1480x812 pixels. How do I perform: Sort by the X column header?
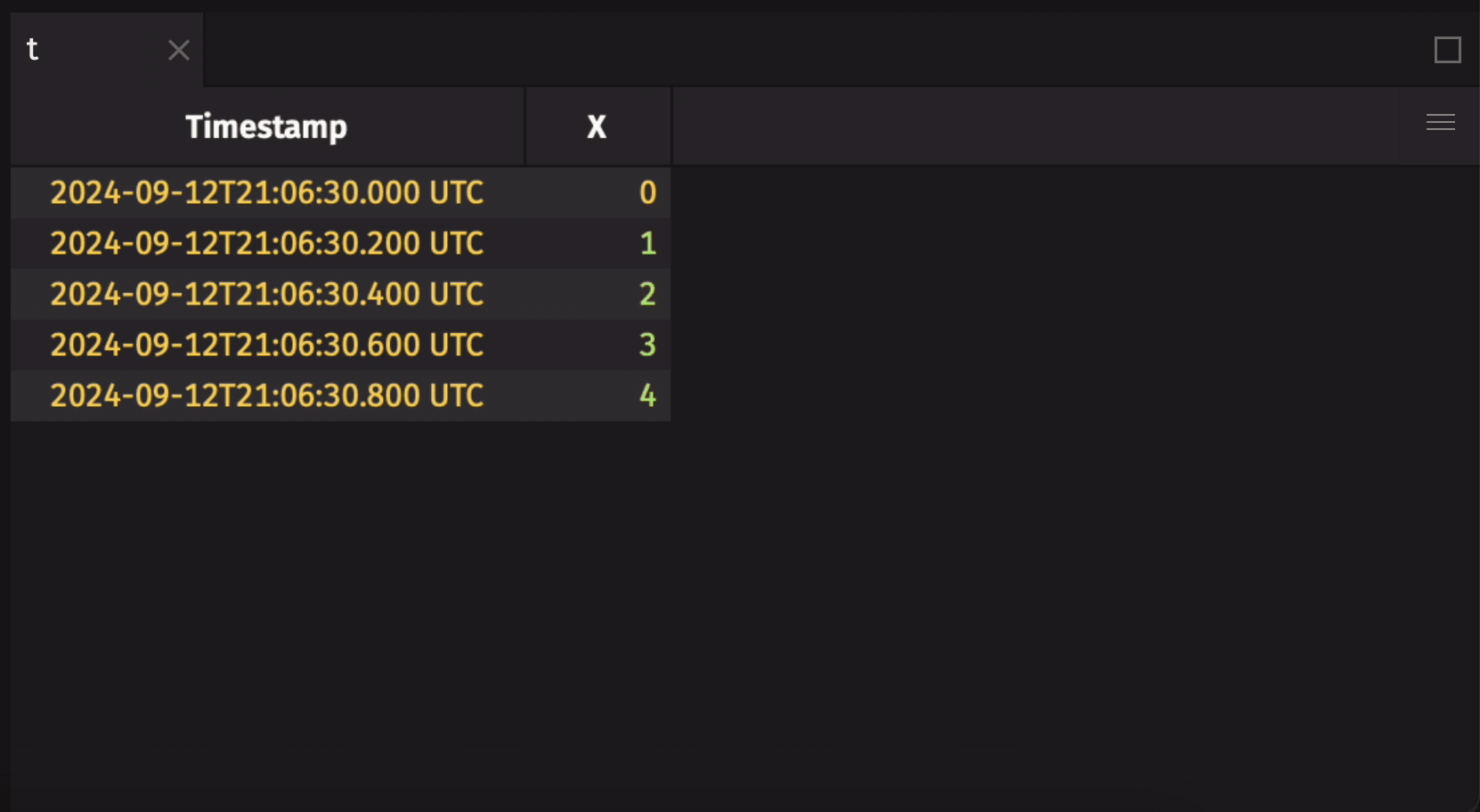point(598,126)
